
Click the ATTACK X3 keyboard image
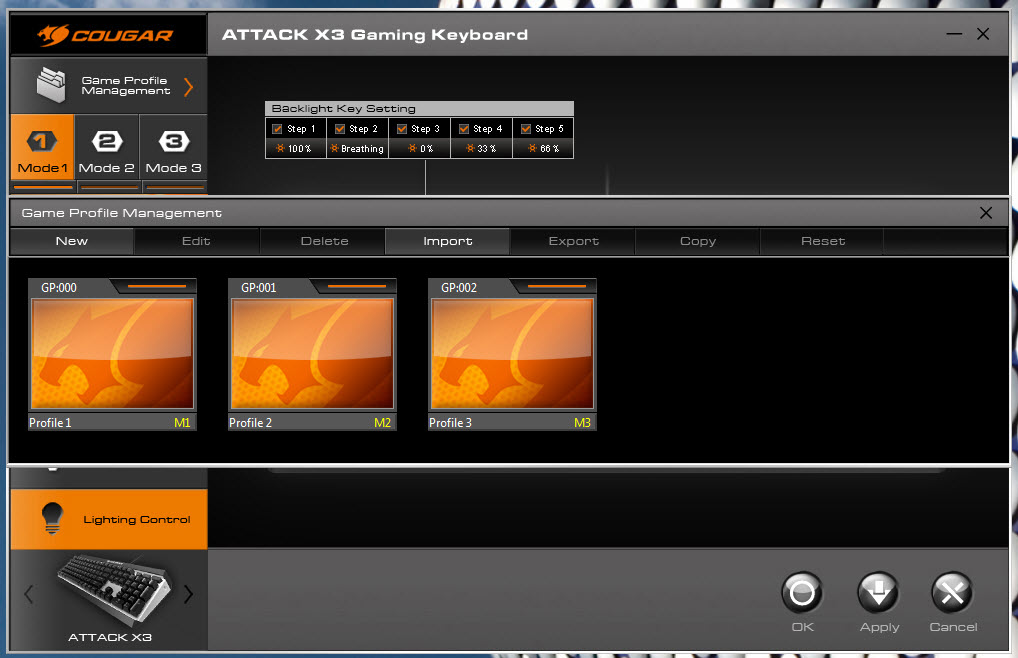point(114,591)
